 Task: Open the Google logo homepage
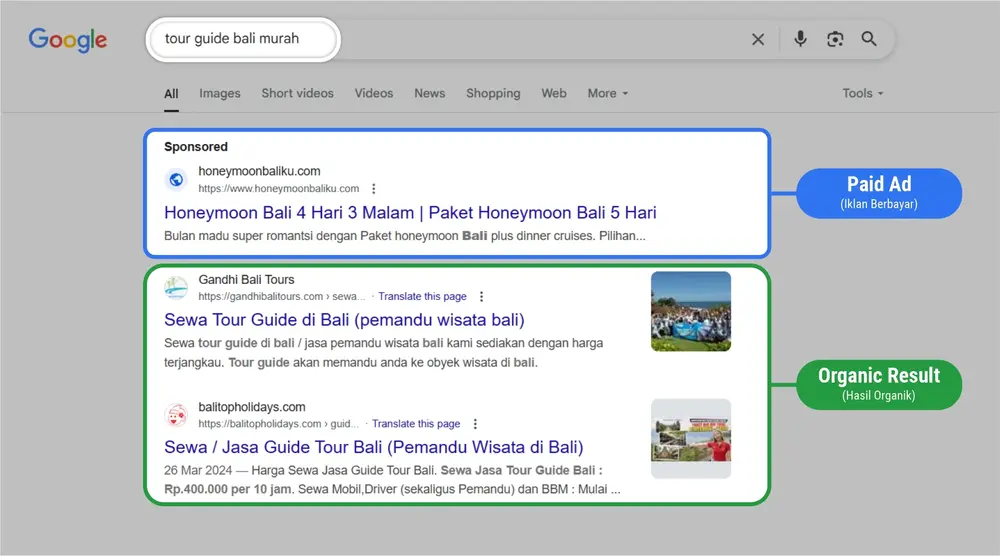[68, 40]
